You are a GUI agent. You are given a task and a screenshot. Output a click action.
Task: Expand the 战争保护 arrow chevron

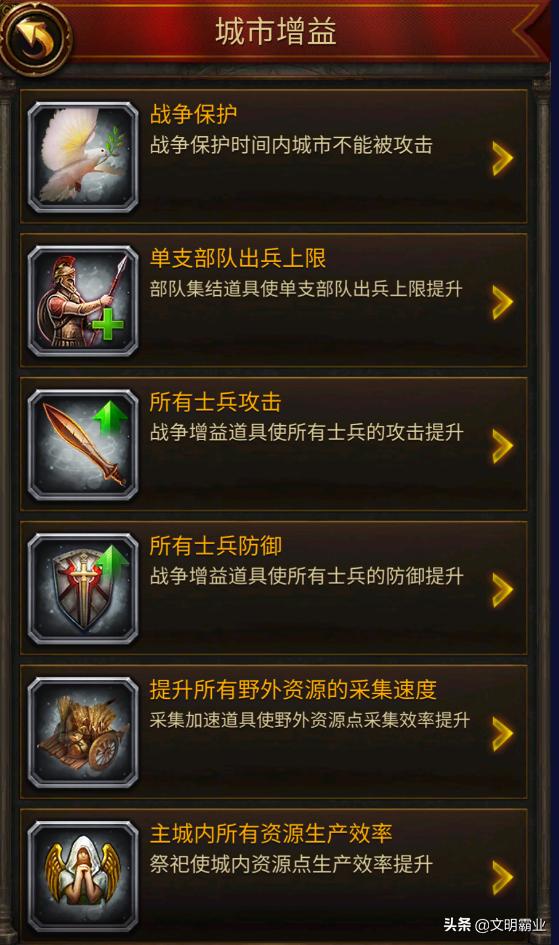click(502, 159)
